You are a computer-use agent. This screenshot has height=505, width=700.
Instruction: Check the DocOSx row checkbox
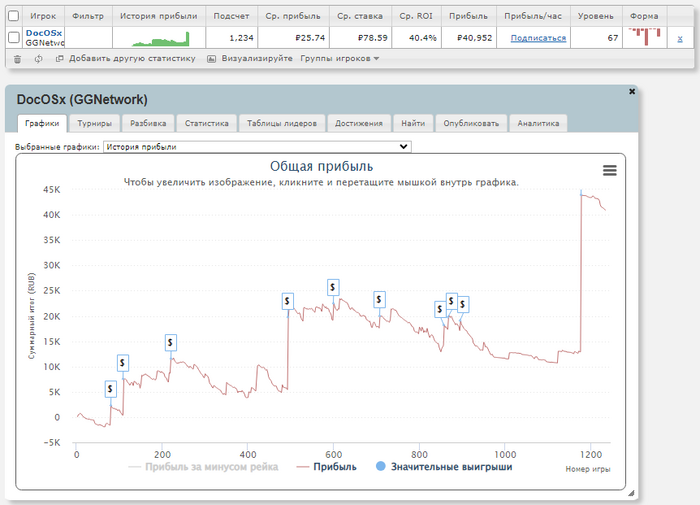tap(14, 38)
